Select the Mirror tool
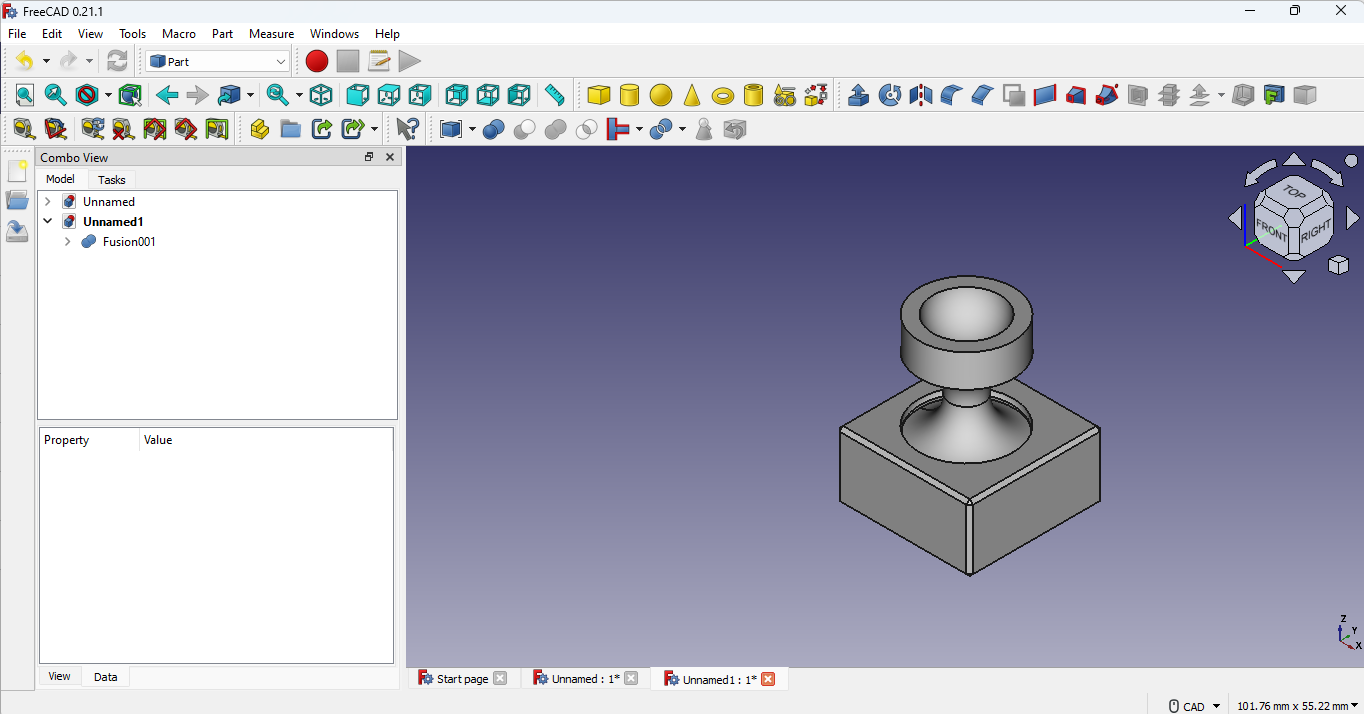The height and width of the screenshot is (714, 1364). (x=920, y=95)
